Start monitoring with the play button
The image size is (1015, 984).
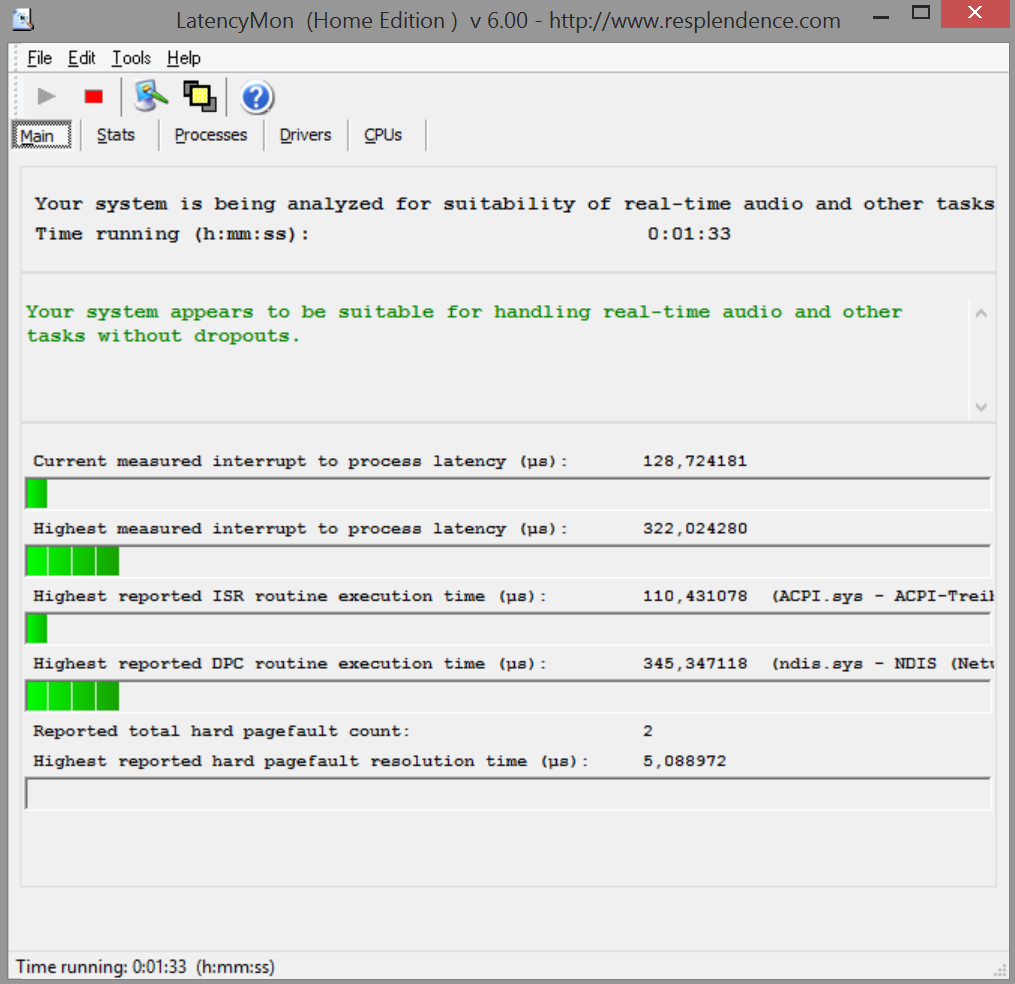click(46, 97)
